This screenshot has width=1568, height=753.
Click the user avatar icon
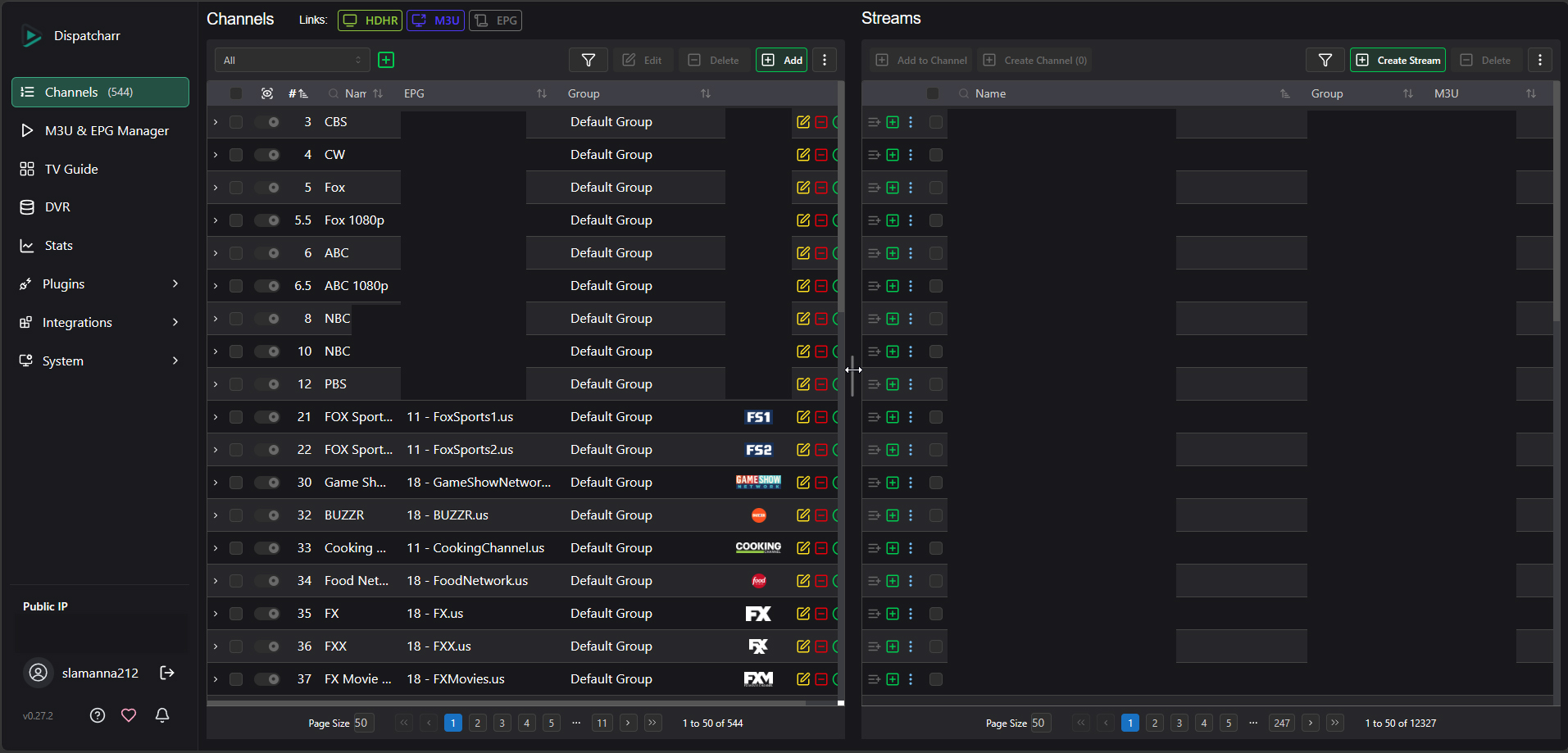[39, 673]
